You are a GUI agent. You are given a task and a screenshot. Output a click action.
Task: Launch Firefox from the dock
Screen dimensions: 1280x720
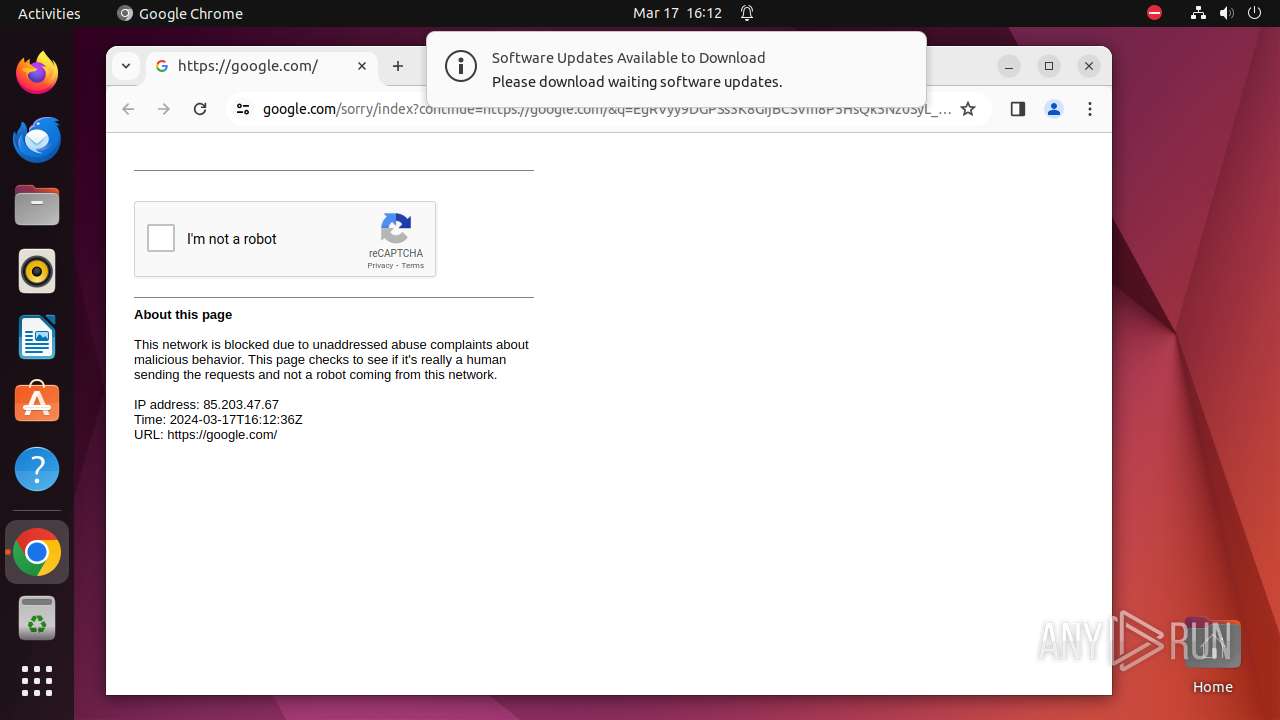coord(37,74)
